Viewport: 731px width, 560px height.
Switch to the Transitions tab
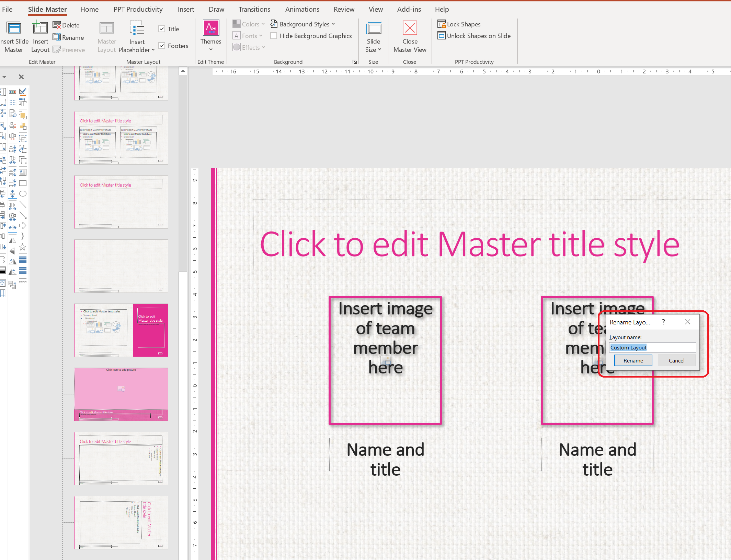(254, 9)
